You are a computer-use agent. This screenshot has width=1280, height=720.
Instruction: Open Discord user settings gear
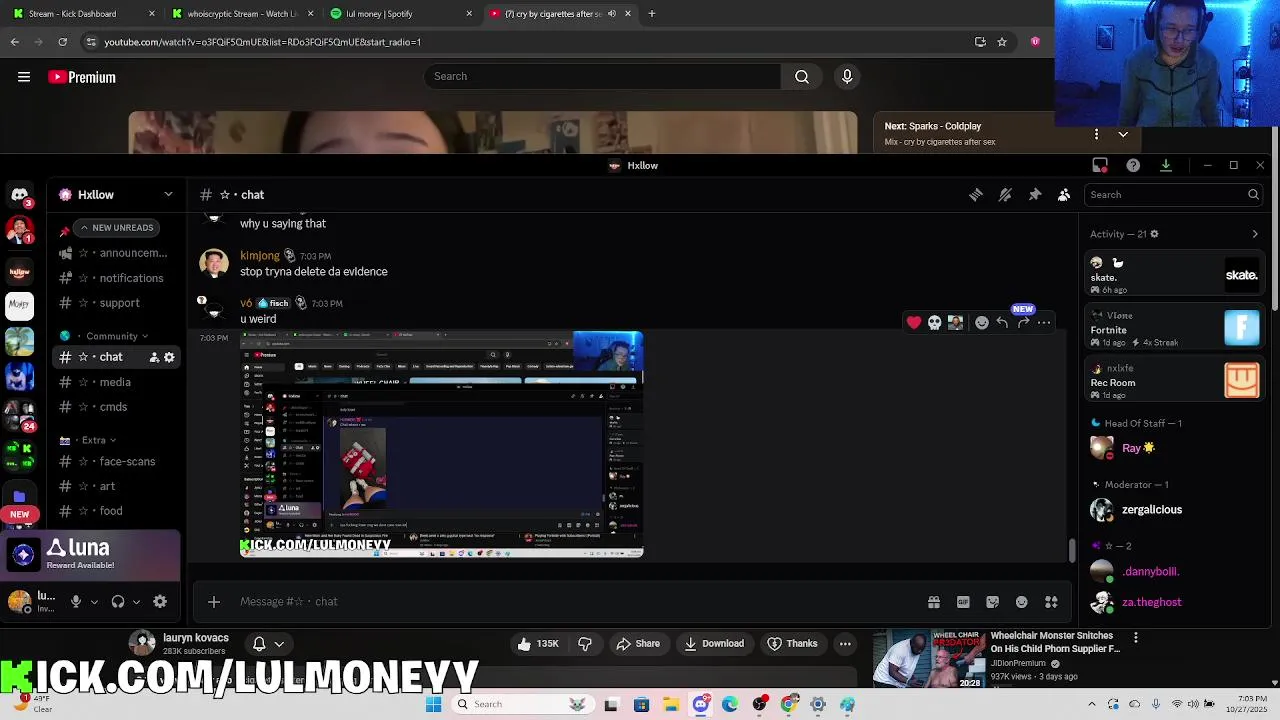(160, 601)
